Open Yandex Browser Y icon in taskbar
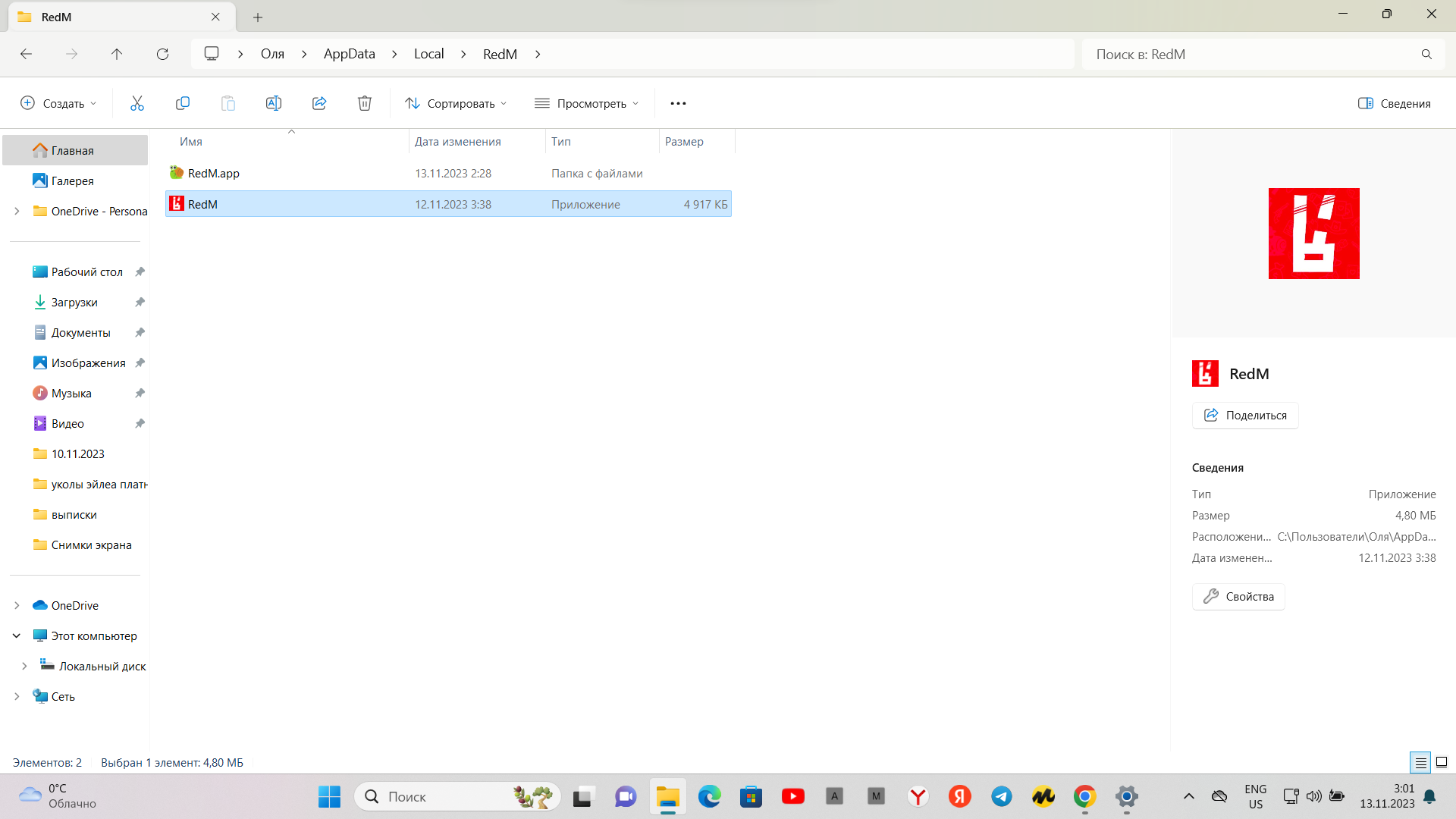 918,796
